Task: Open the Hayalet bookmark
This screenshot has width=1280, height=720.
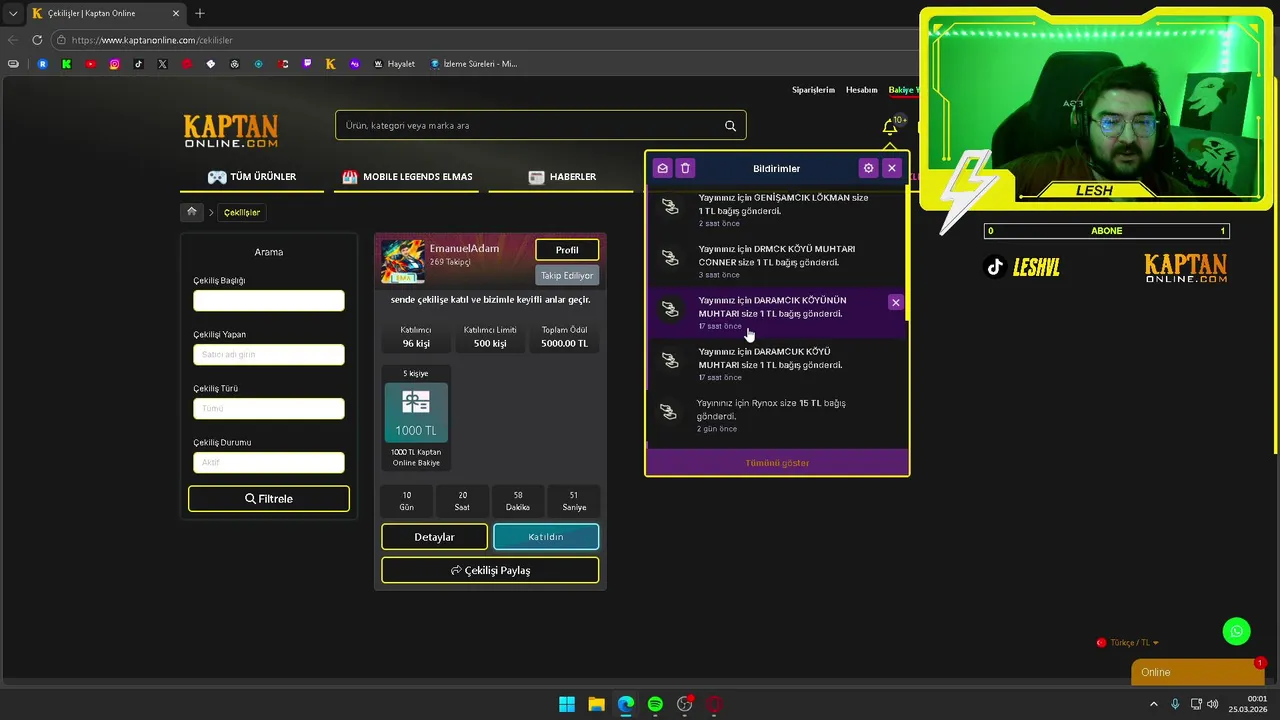Action: coord(394,64)
